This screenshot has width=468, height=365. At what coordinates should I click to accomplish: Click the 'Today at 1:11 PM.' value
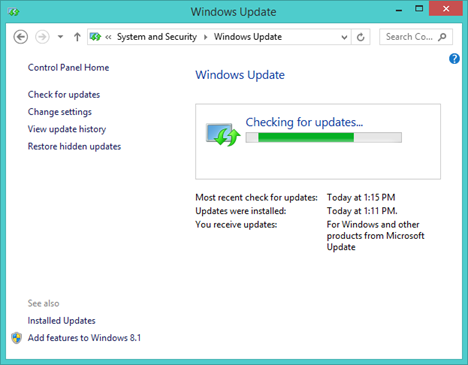pyautogui.click(x=362, y=211)
